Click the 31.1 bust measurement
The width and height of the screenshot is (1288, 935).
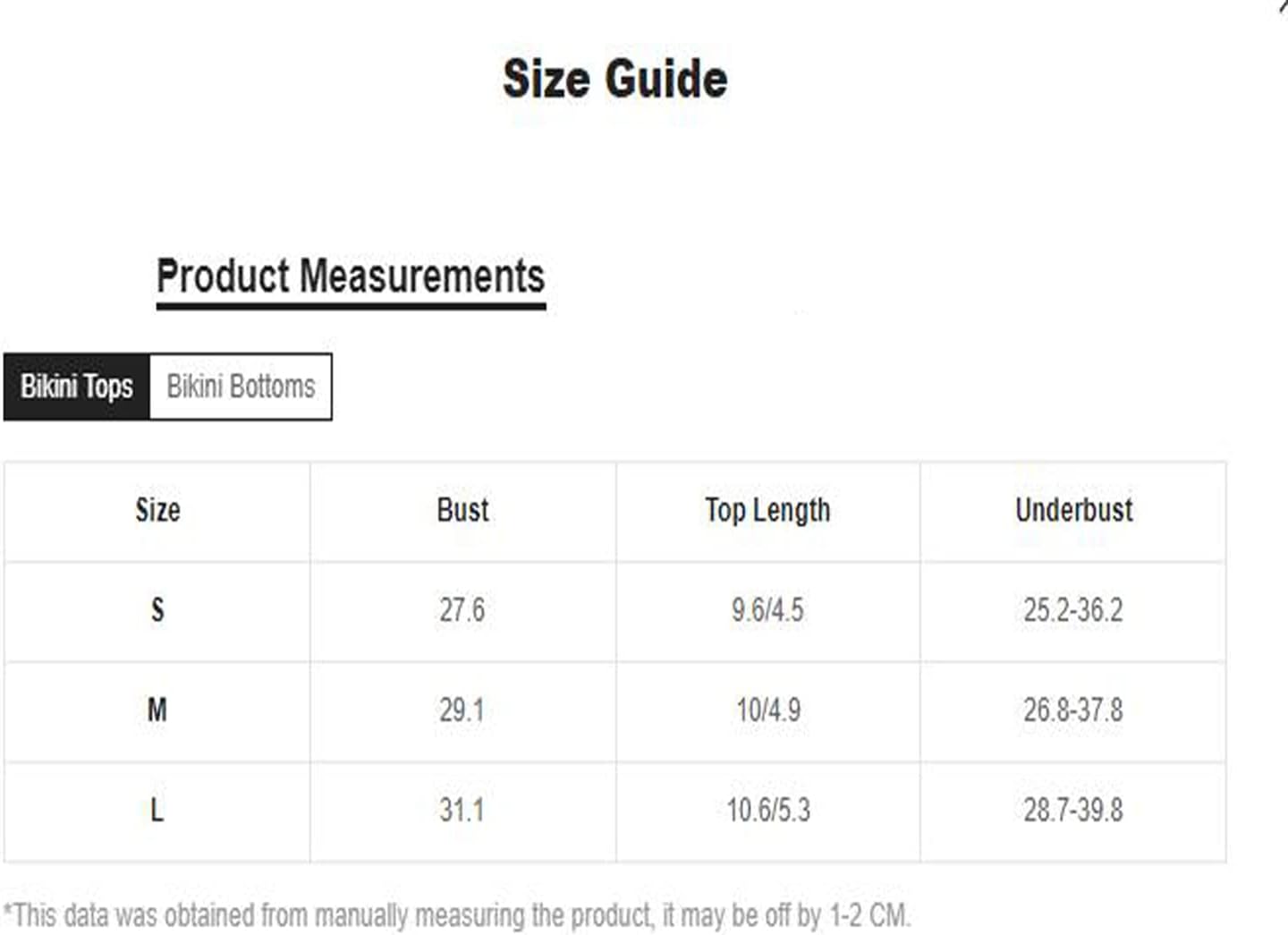coord(462,811)
